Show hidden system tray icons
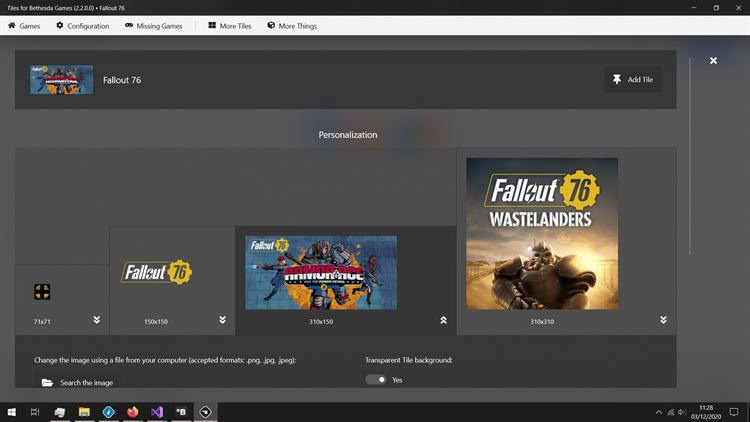The height and width of the screenshot is (422, 750). pos(659,412)
